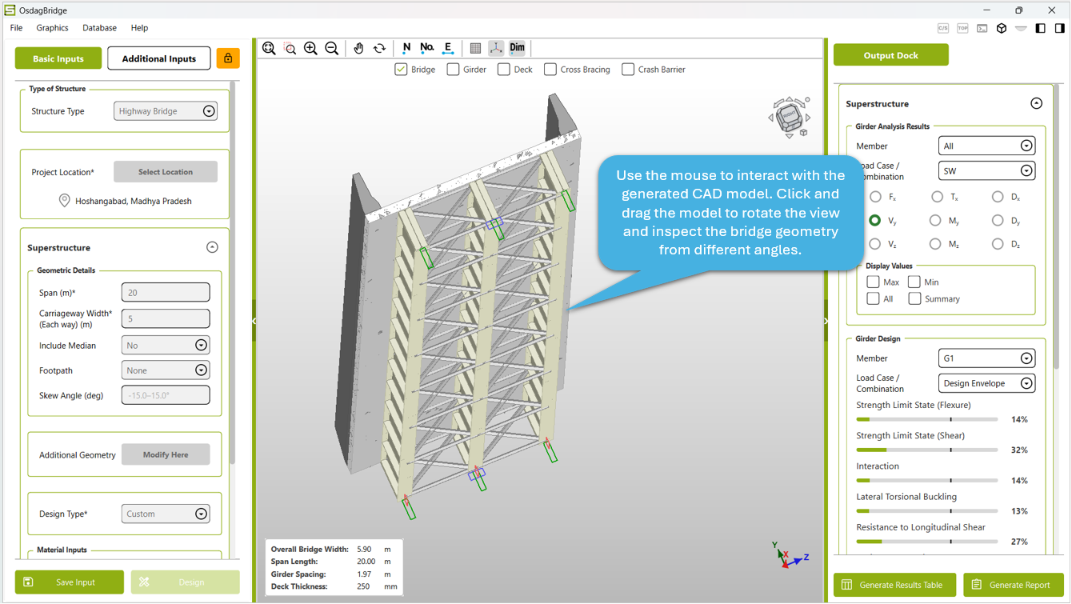Screen dimensions: 1071x604
Task: Toggle the N node display icon
Action: pyautogui.click(x=406, y=48)
